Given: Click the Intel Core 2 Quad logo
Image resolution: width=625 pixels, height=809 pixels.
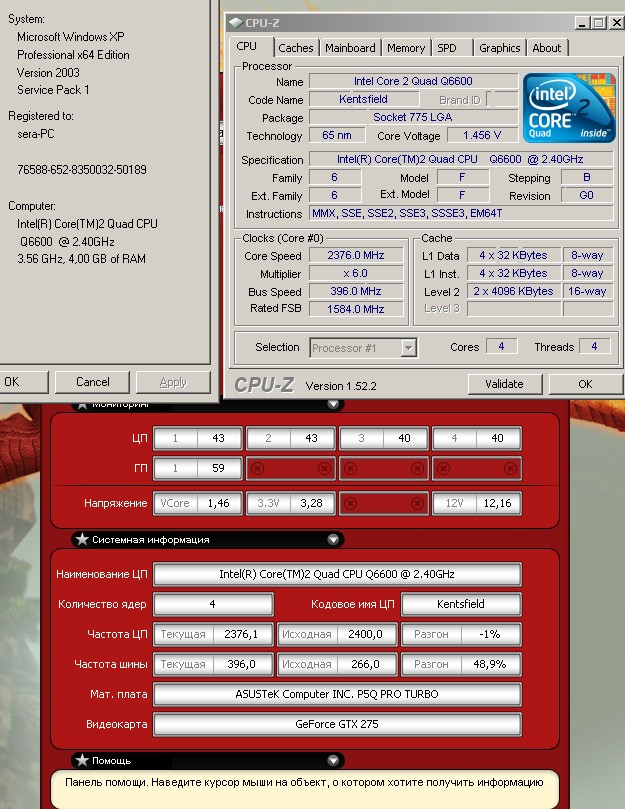Looking at the screenshot, I should coord(569,108).
